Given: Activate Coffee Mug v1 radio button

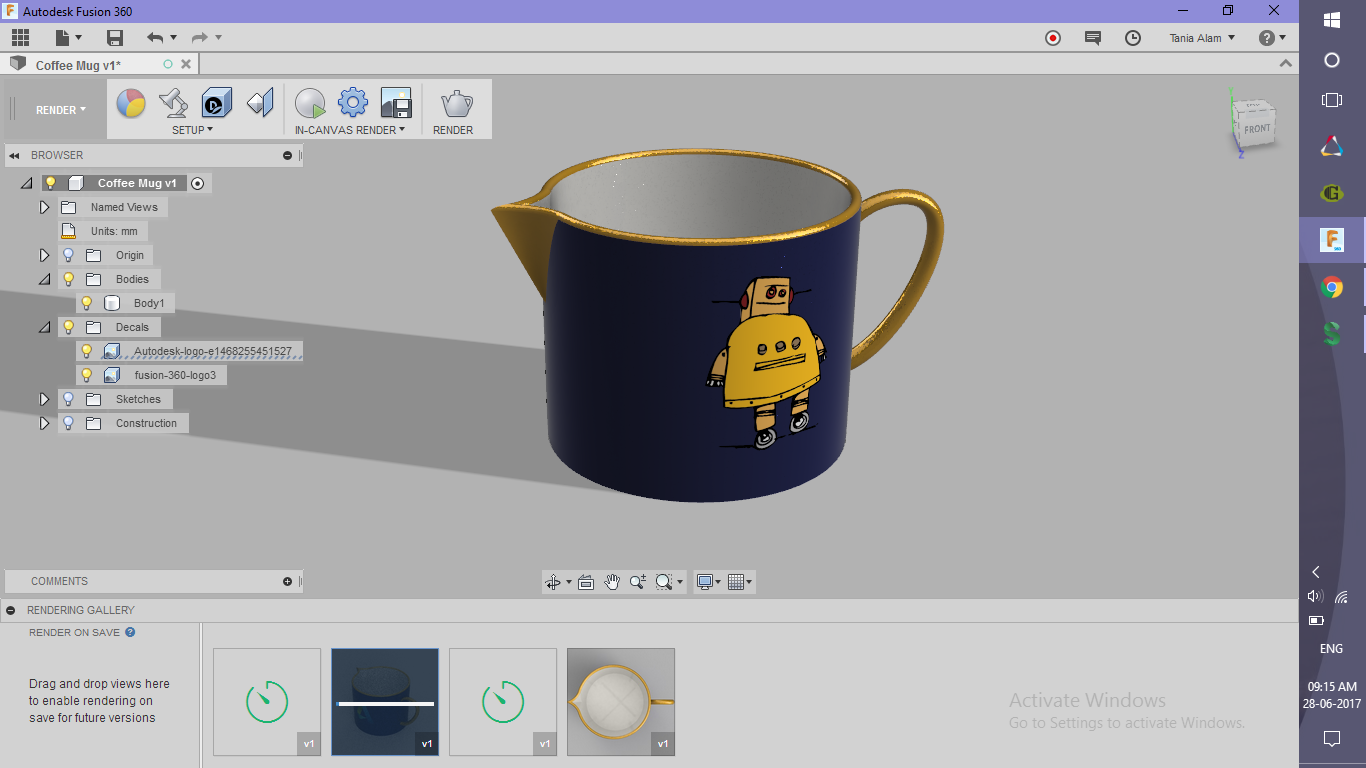Looking at the screenshot, I should [x=198, y=183].
